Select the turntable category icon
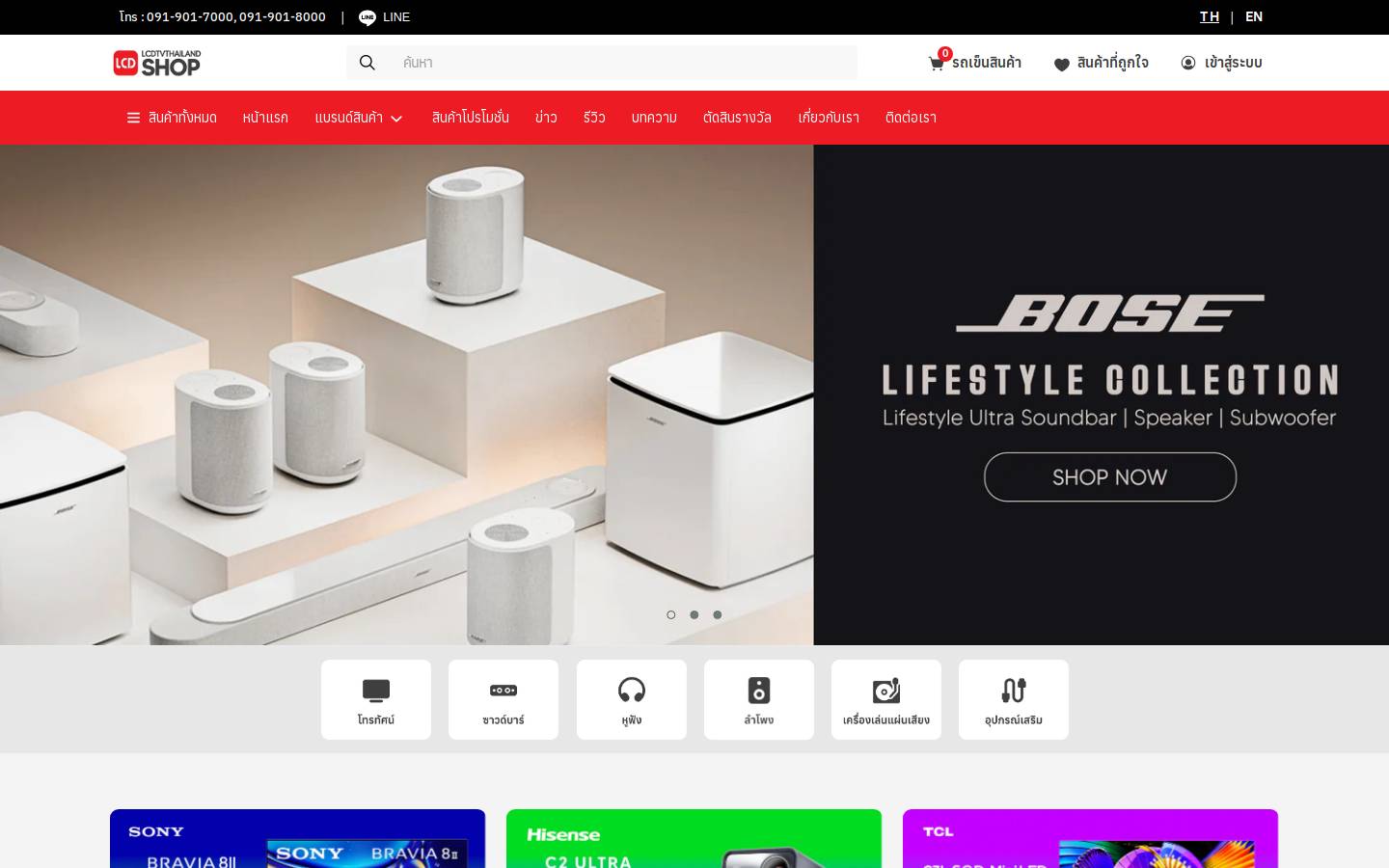This screenshot has height=868, width=1389. (886, 691)
